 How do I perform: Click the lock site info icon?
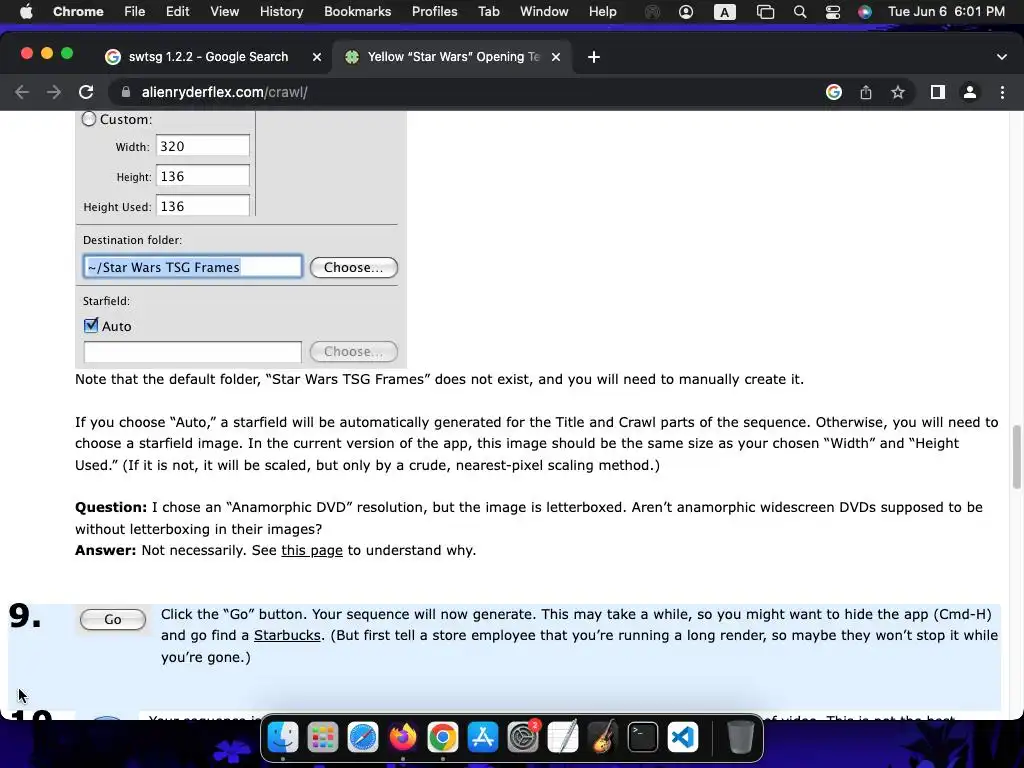coord(126,92)
